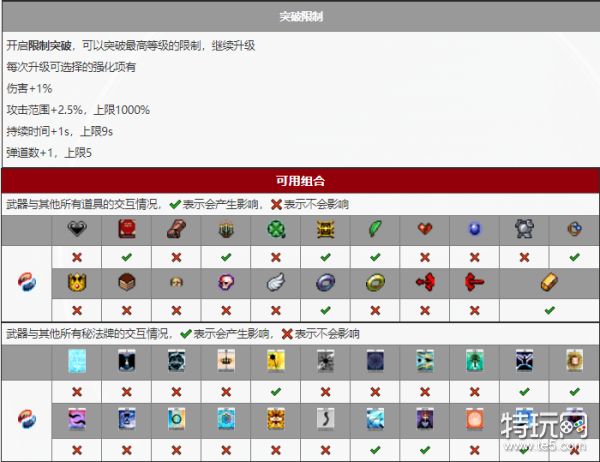Click the red cross under Hollow Heart

(x=77, y=256)
